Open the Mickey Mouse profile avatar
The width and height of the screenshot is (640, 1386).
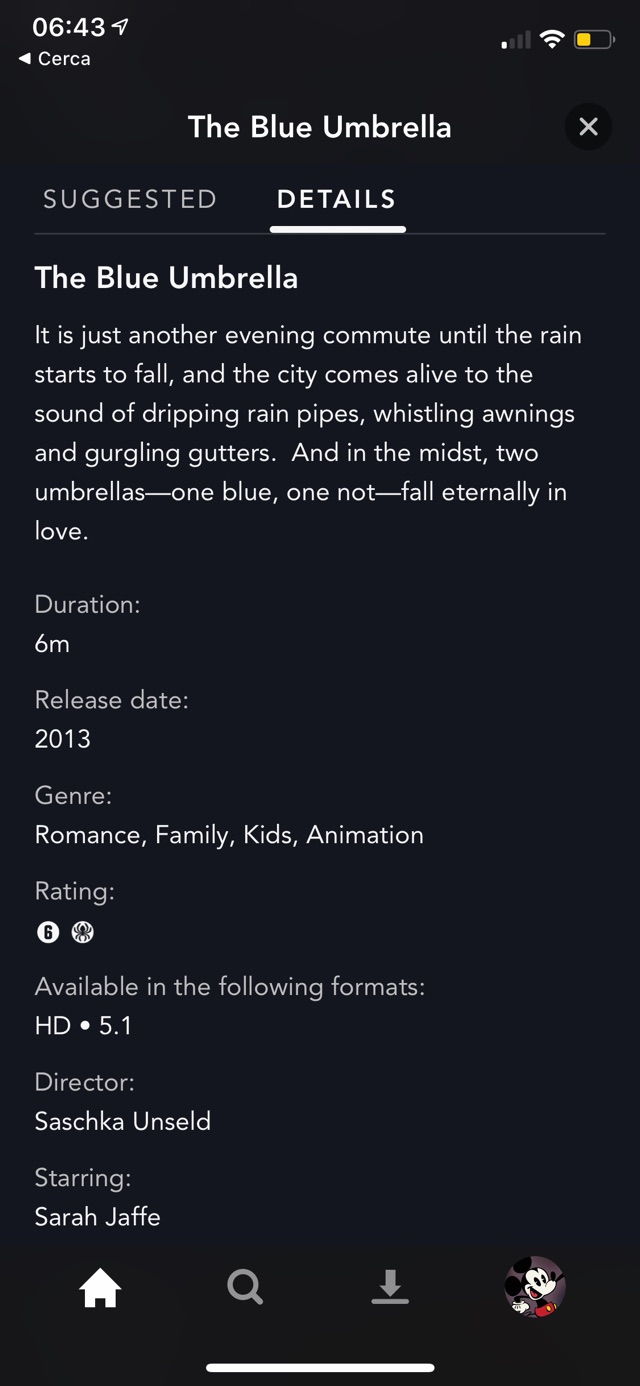535,1287
